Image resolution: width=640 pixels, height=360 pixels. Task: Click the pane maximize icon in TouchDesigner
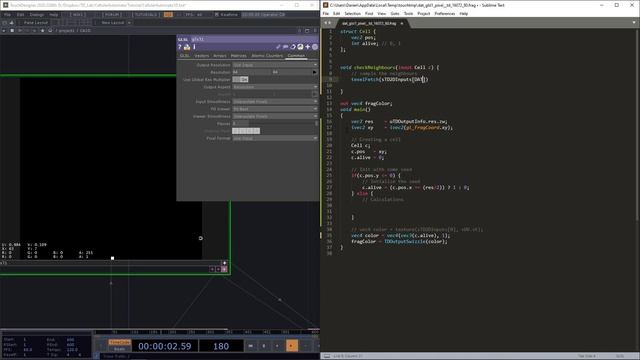click(307, 31)
